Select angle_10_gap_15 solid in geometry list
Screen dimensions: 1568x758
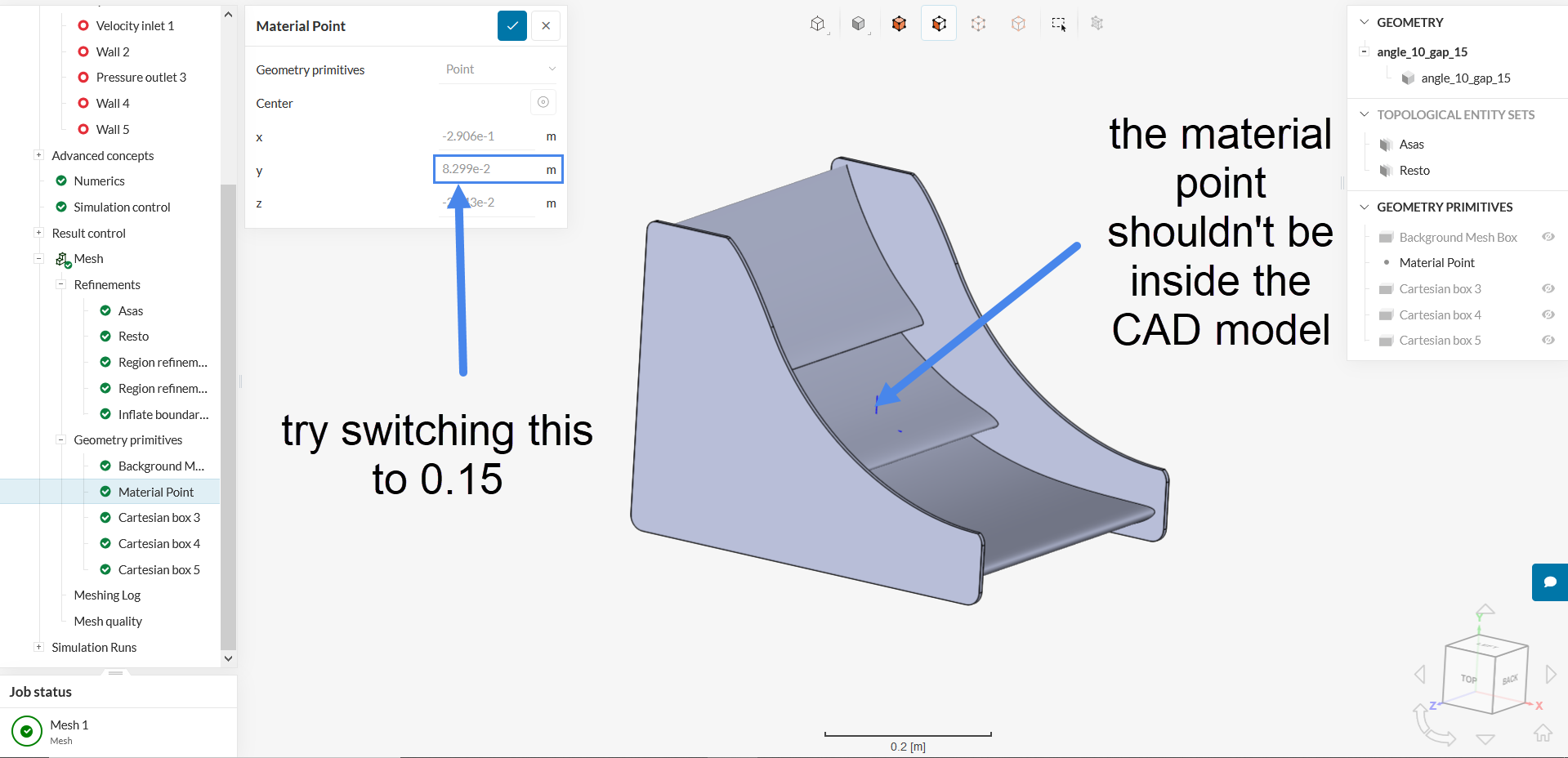pyautogui.click(x=1465, y=78)
